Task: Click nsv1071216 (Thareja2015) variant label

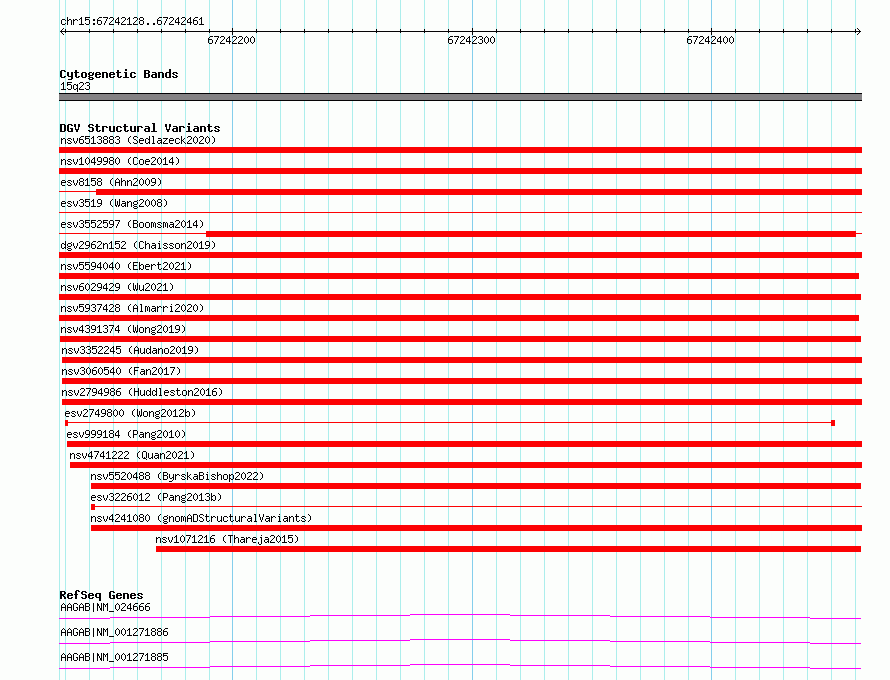Action: point(227,539)
